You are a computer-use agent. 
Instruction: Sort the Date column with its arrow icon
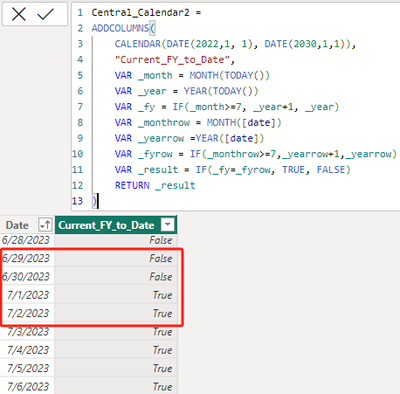[45, 225]
